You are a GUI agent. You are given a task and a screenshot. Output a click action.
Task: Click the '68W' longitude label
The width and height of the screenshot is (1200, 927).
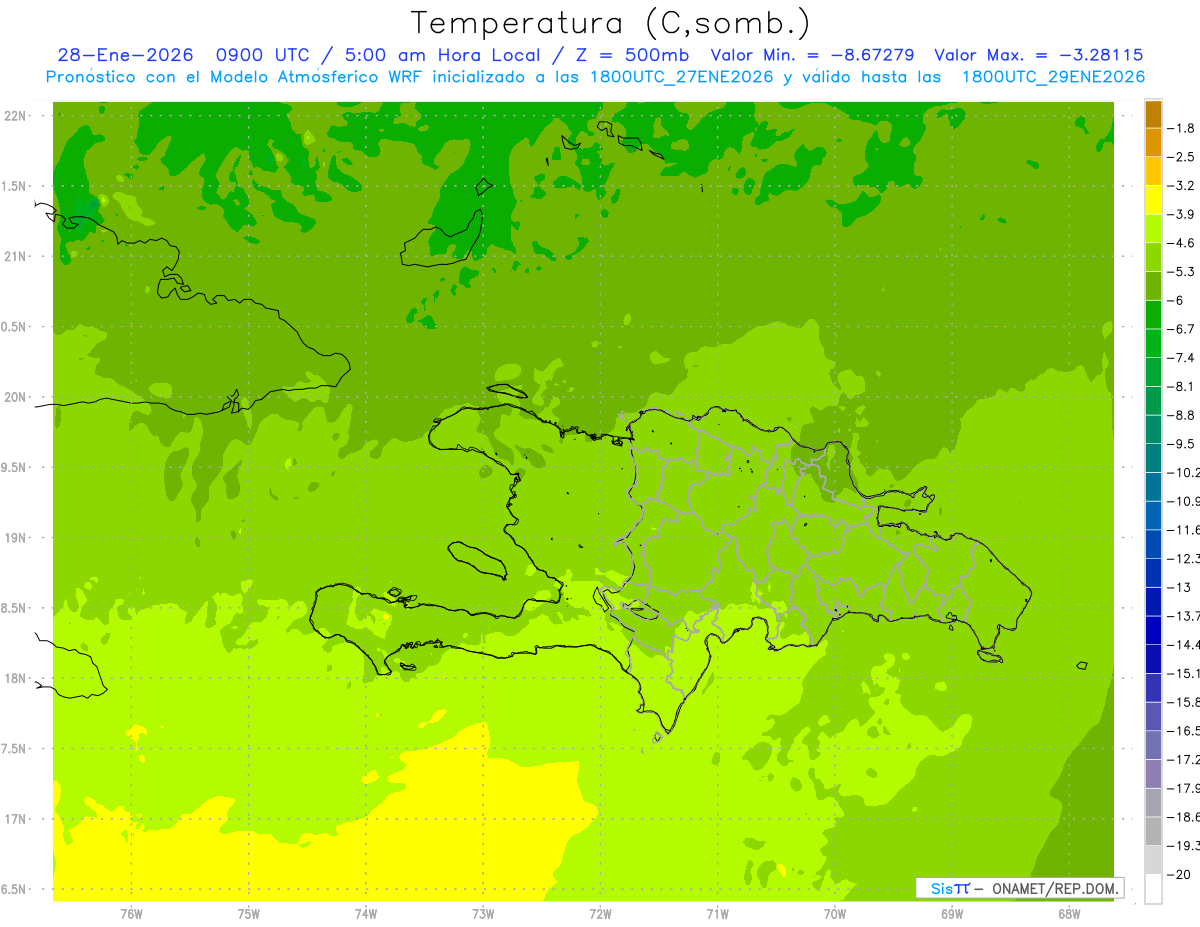1068,914
